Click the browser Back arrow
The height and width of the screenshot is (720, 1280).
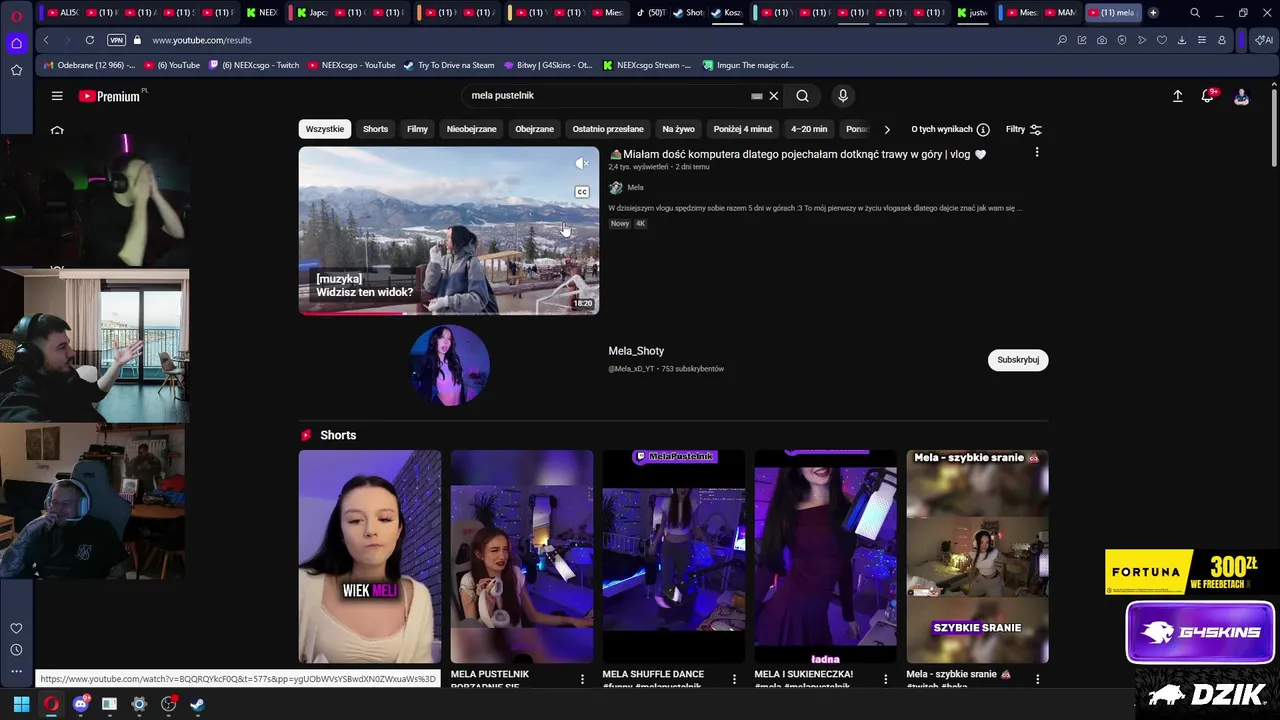pyautogui.click(x=46, y=40)
